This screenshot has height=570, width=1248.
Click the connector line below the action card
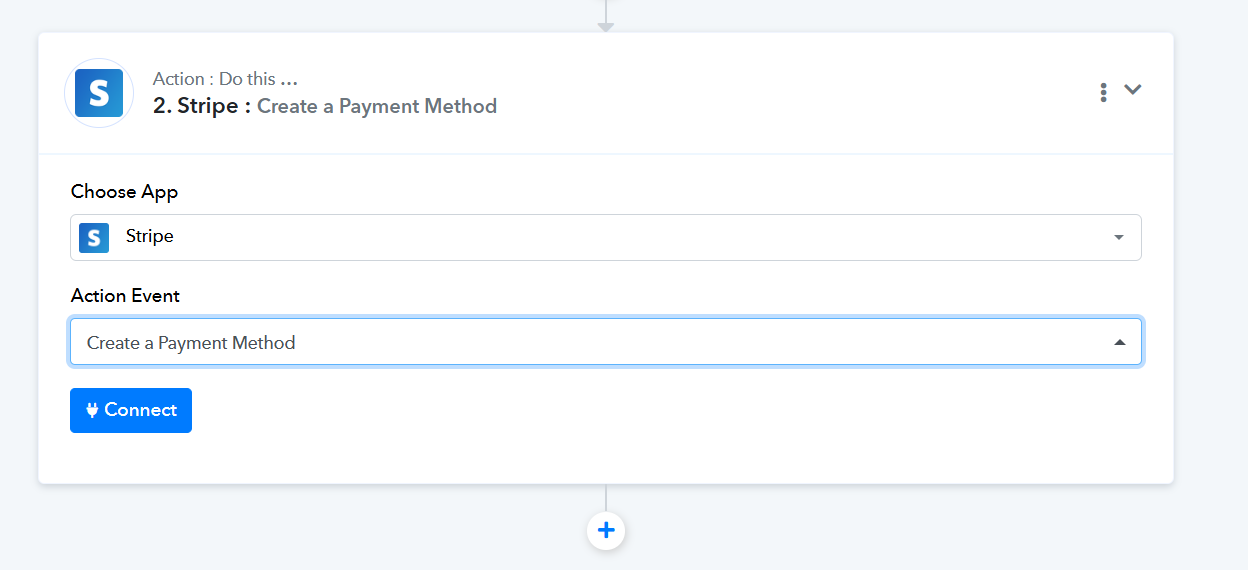point(606,498)
